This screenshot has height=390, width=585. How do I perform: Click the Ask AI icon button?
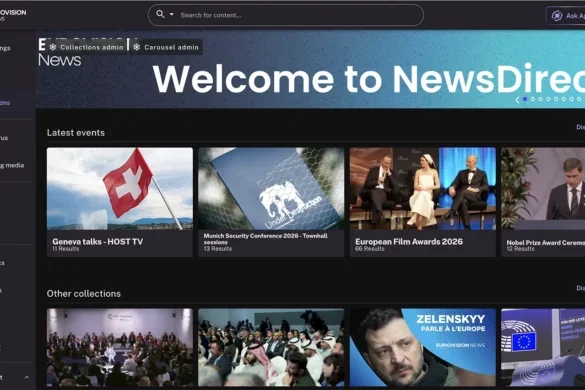coord(557,16)
